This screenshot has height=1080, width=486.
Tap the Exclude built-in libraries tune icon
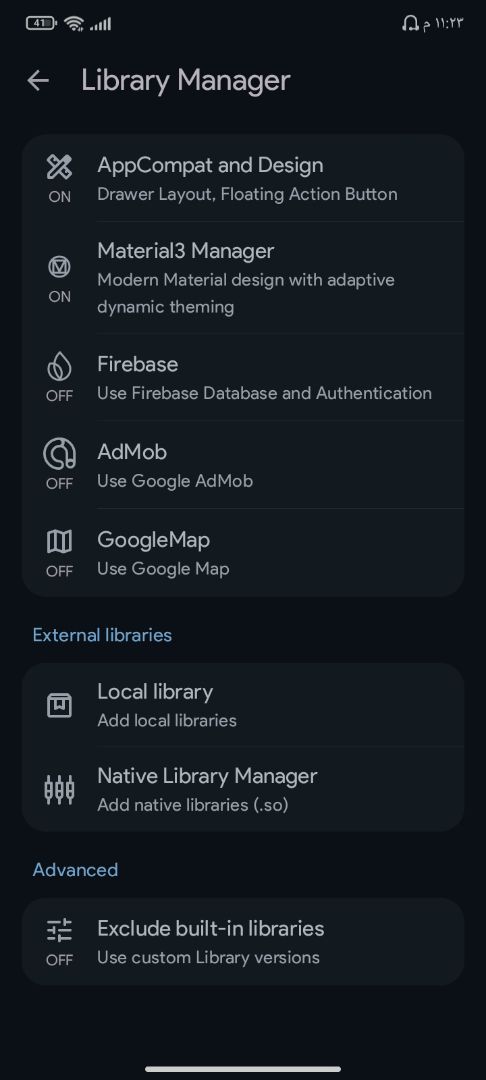coord(59,930)
